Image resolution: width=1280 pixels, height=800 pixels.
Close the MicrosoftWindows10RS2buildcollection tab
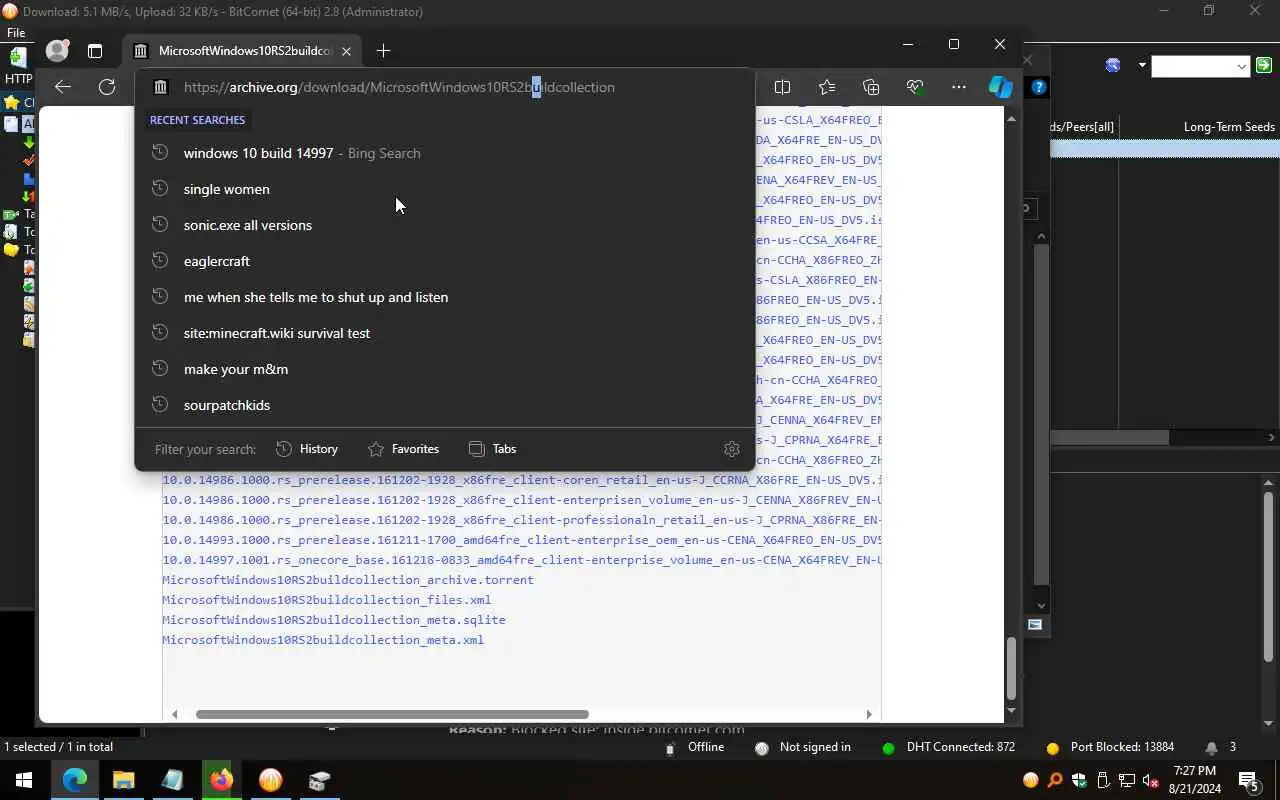pyautogui.click(x=346, y=51)
